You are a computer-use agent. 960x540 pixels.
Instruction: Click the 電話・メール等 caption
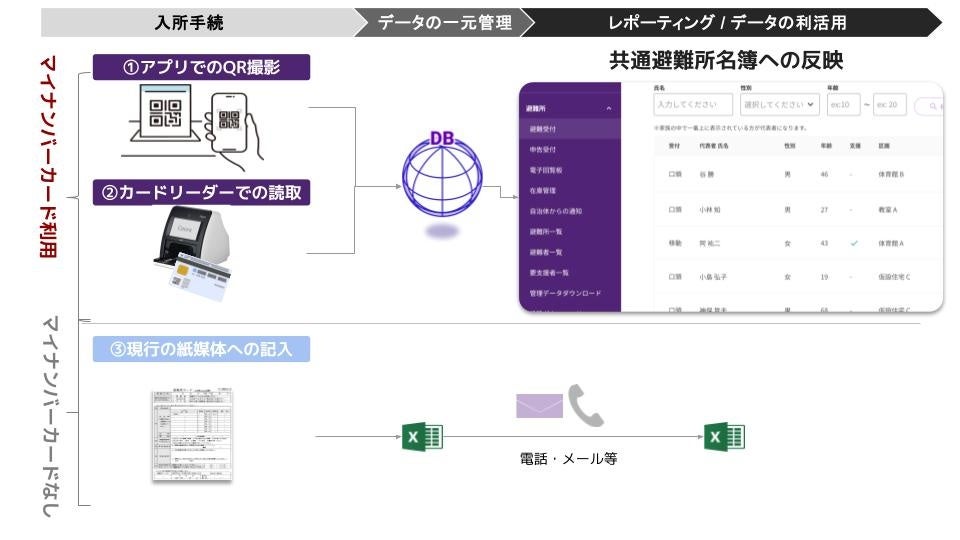tap(568, 459)
